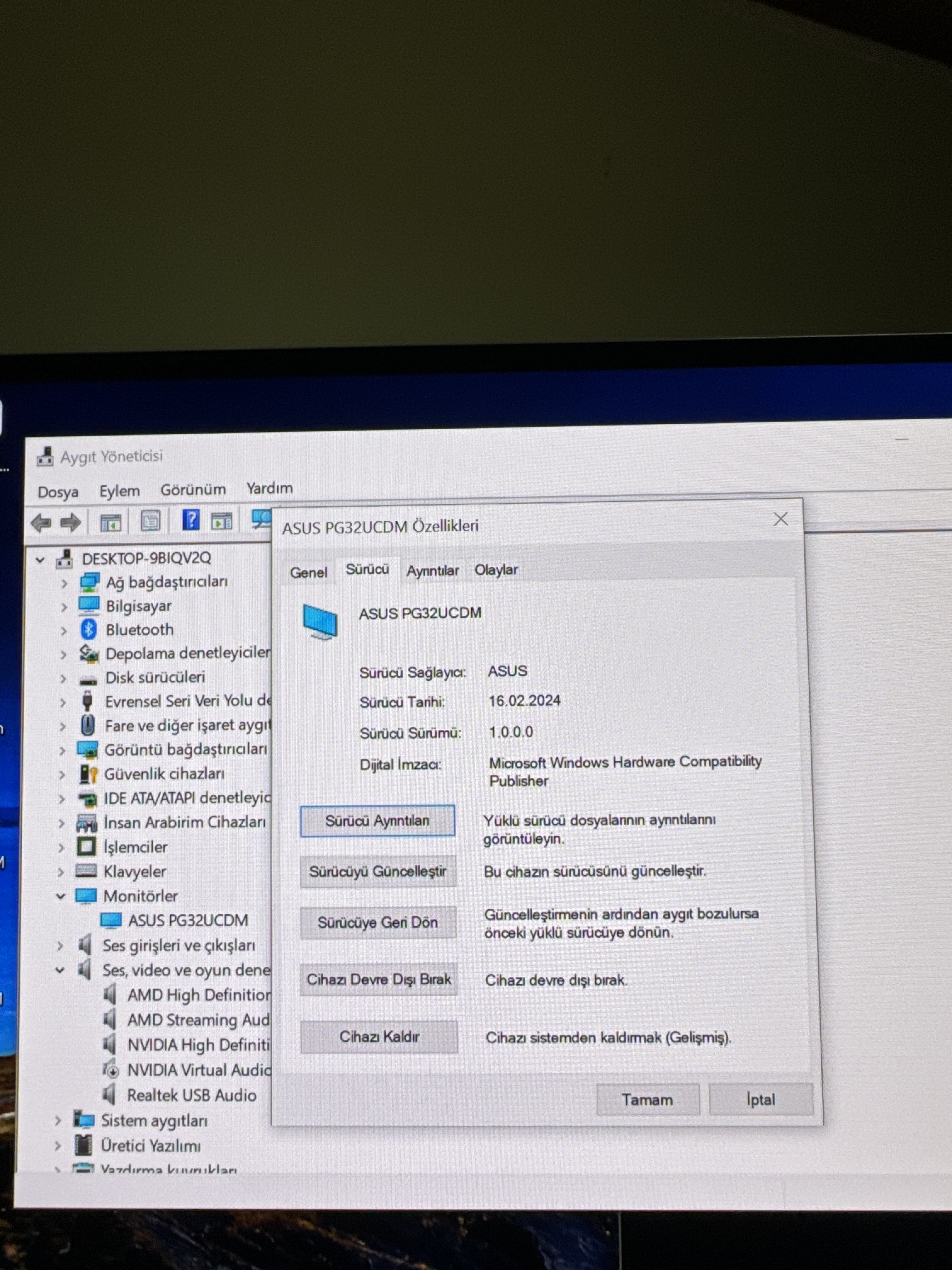
Task: Click the processor icon beside İşlemciler
Action: pos(86,846)
